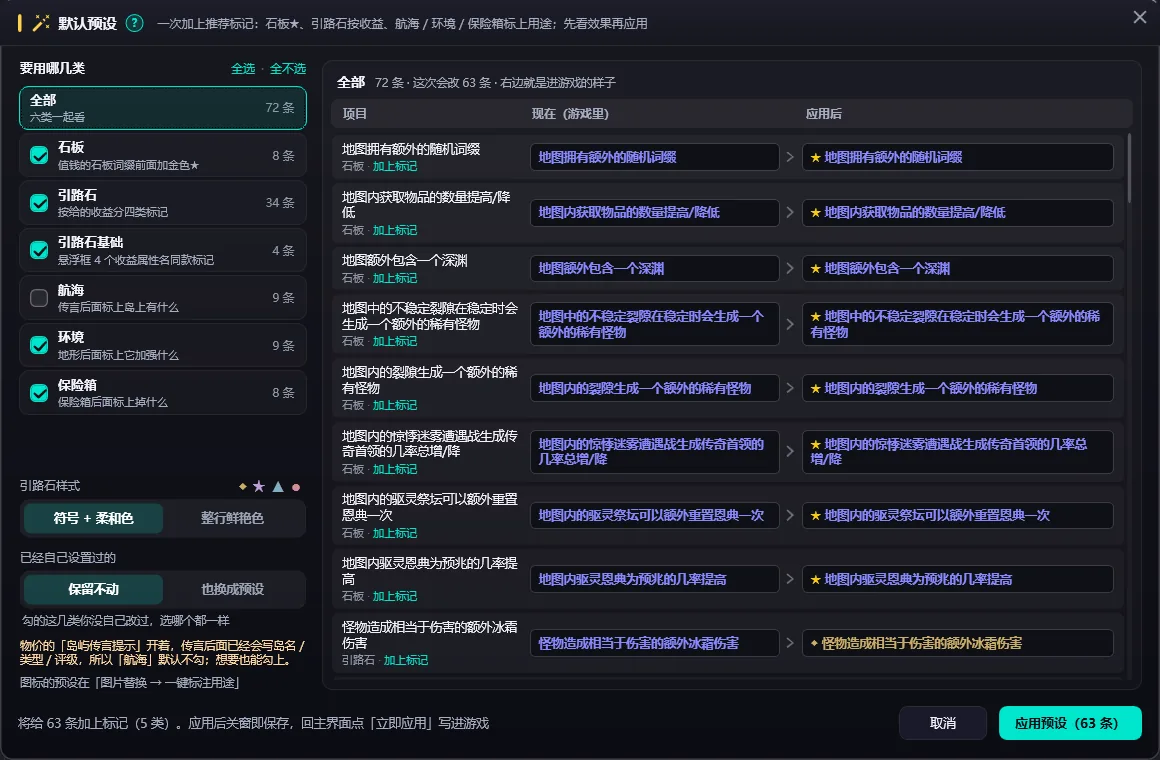The image size is (1160, 760).
Task: Click the 全不选 link
Action: click(288, 68)
